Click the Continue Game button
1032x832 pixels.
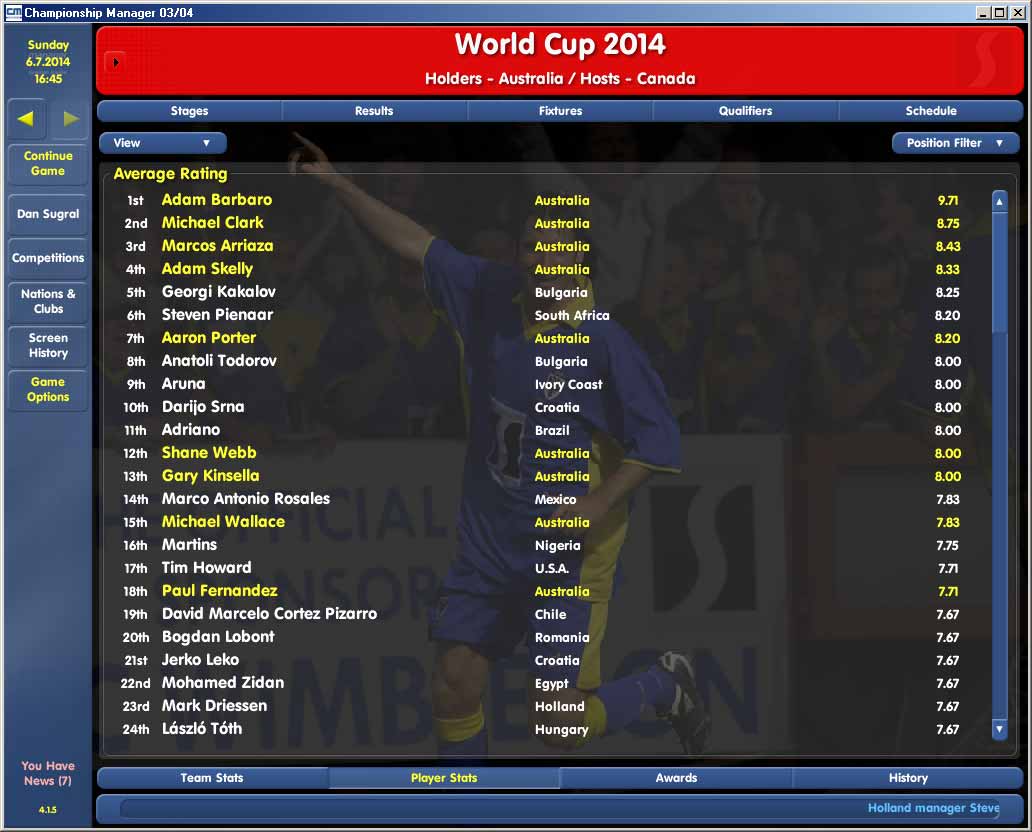48,163
